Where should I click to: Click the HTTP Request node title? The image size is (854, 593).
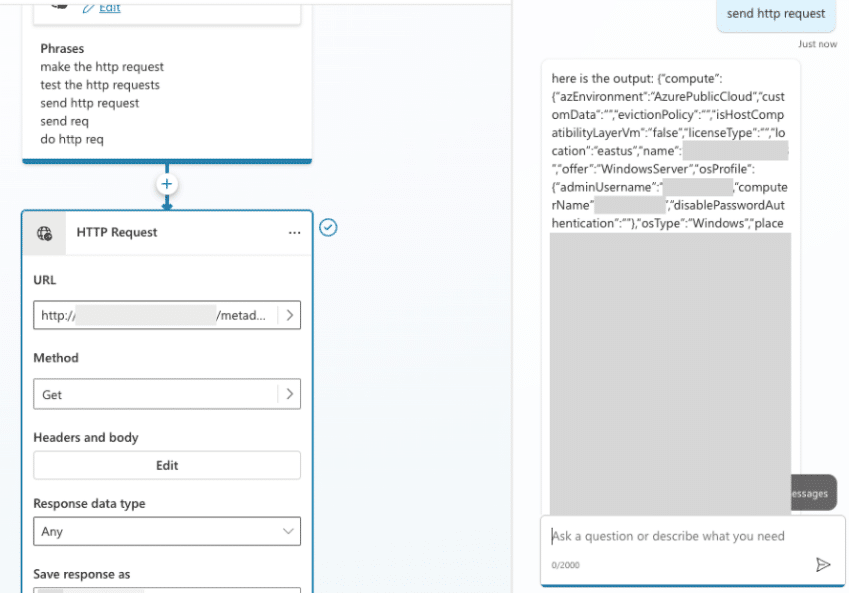[117, 232]
